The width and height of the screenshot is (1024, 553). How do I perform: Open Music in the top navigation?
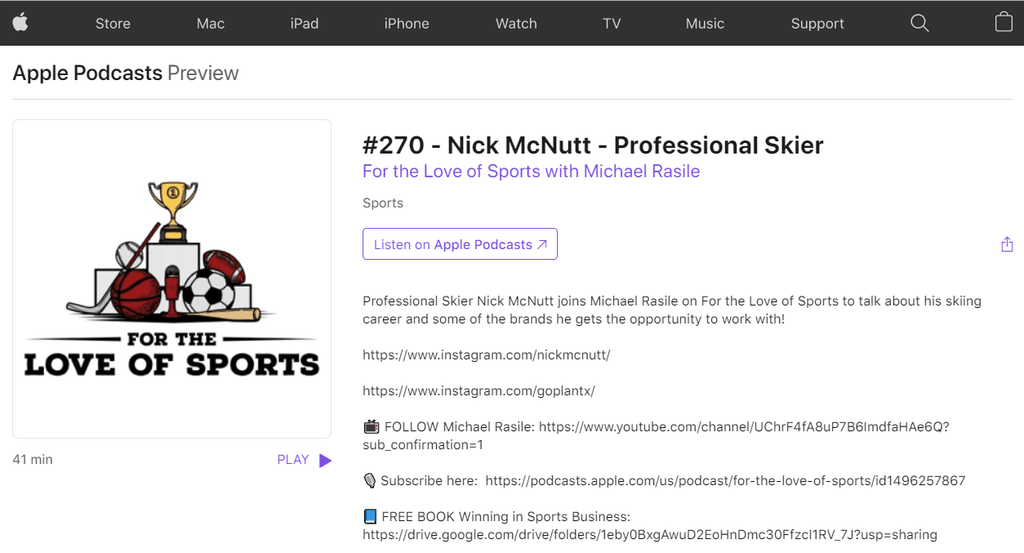[x=705, y=24]
